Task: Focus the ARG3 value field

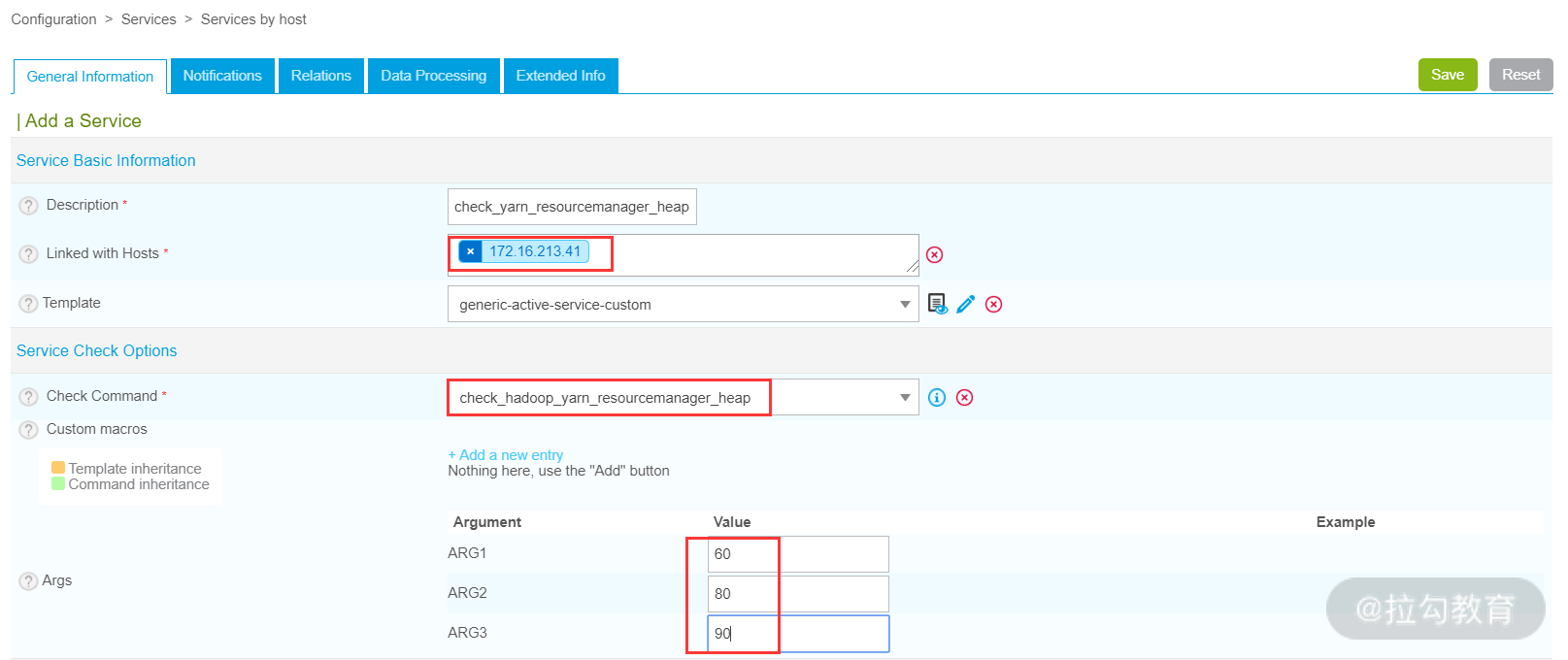Action: point(798,634)
